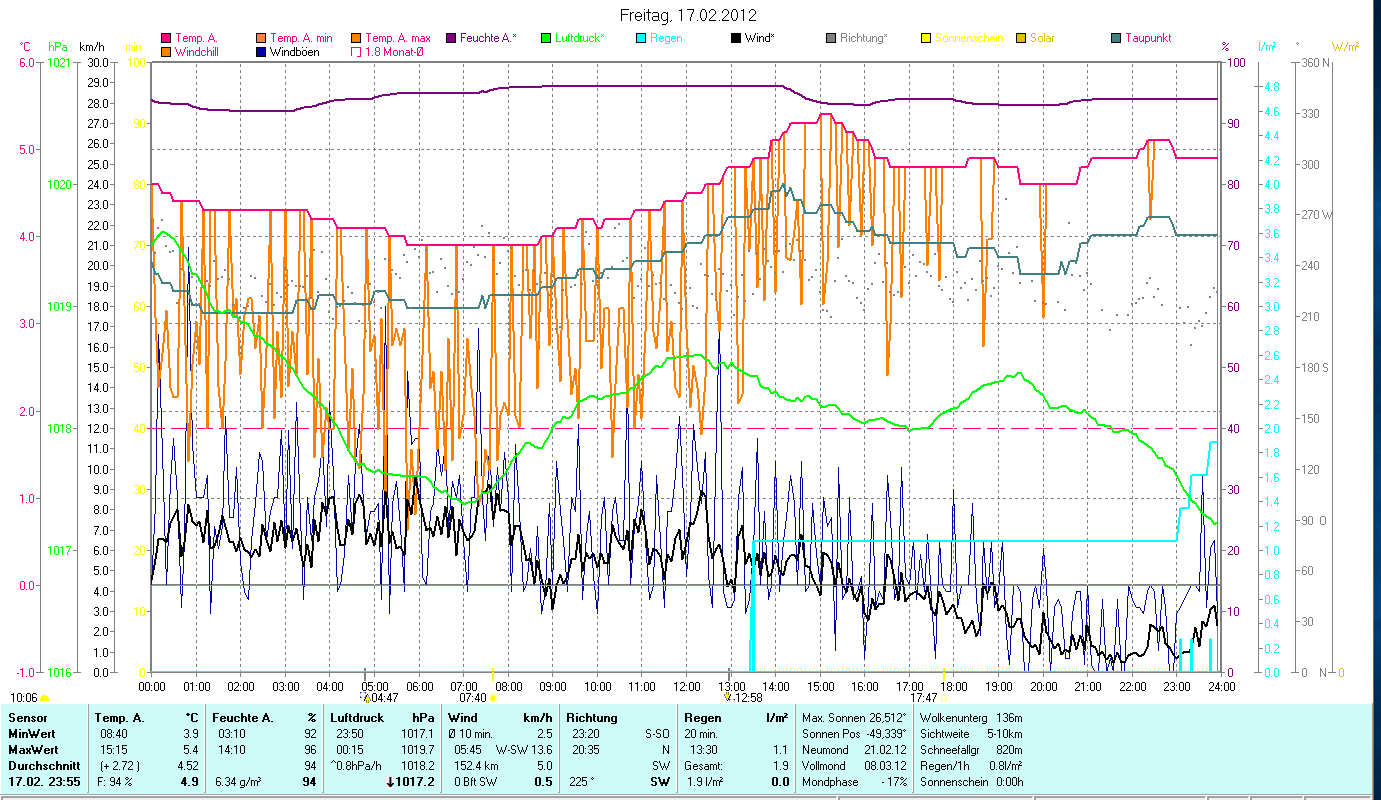Click the dark blue Windböen legend square
Image resolution: width=1381 pixels, height=800 pixels.
click(261, 51)
